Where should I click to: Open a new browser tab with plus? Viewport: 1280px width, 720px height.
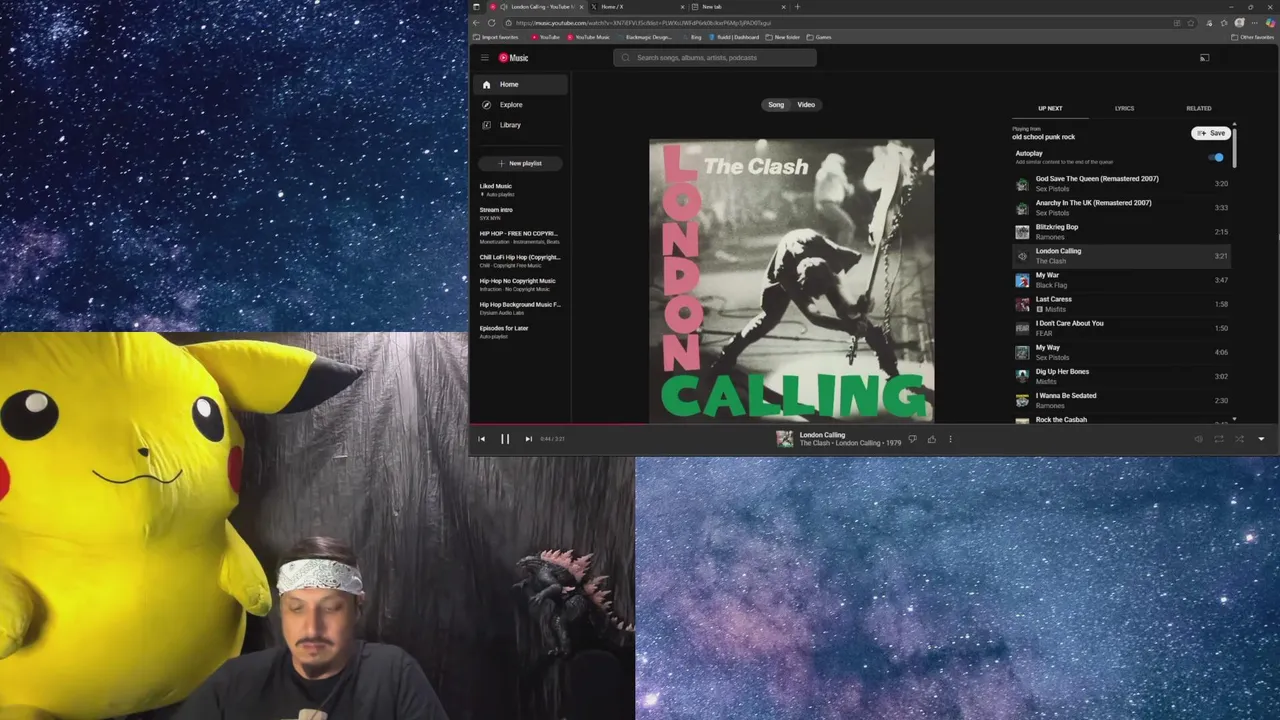[x=797, y=7]
